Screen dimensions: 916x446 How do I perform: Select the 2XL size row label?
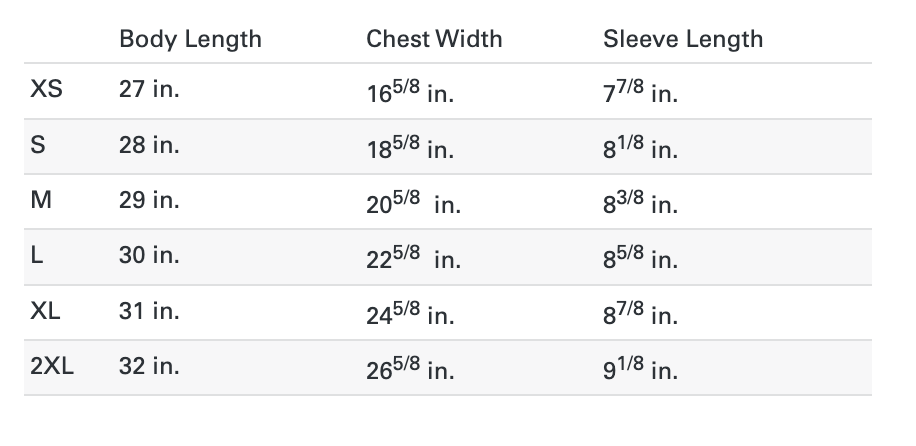(x=52, y=366)
